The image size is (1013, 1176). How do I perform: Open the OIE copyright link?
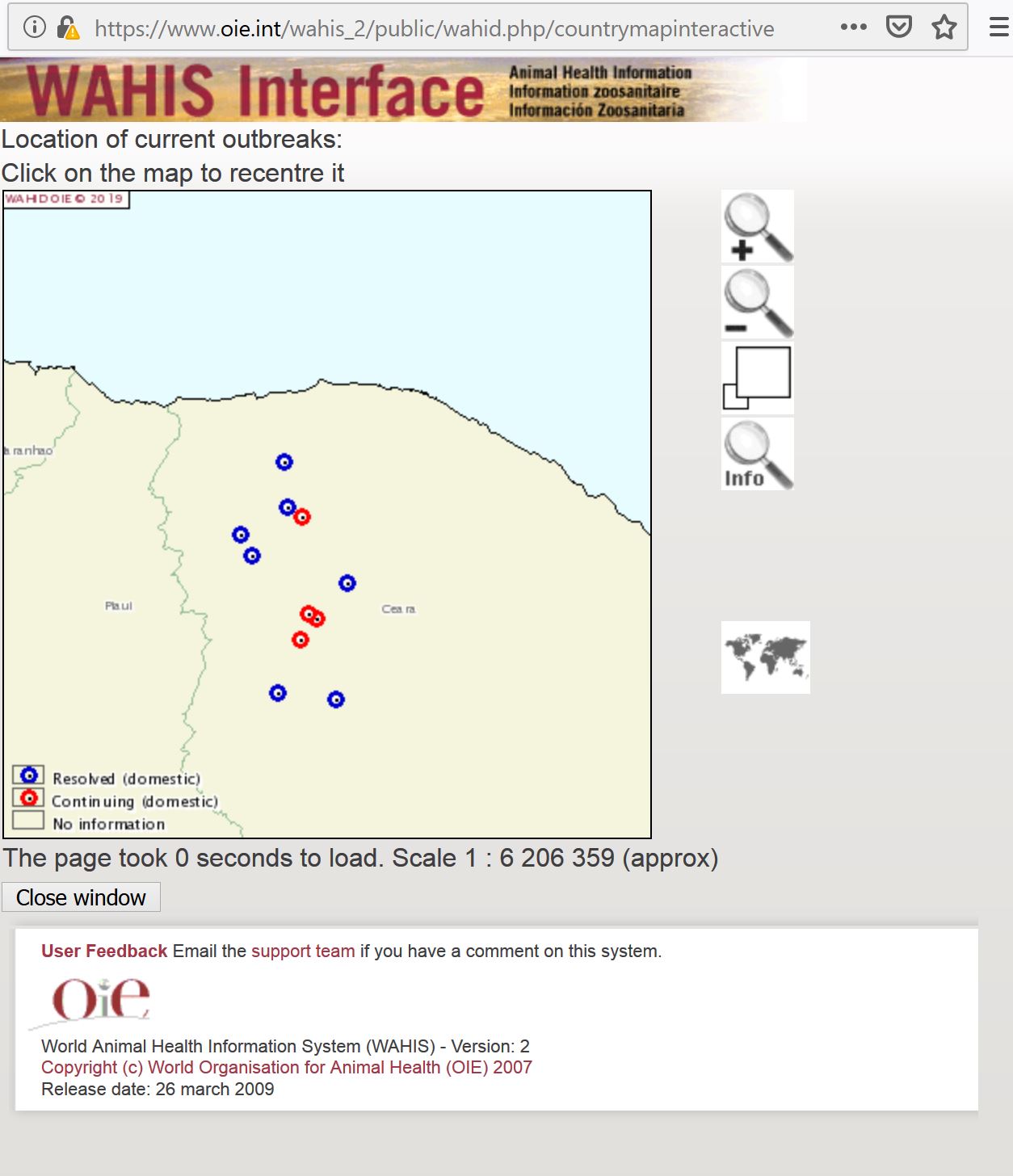pyautogui.click(x=287, y=1067)
